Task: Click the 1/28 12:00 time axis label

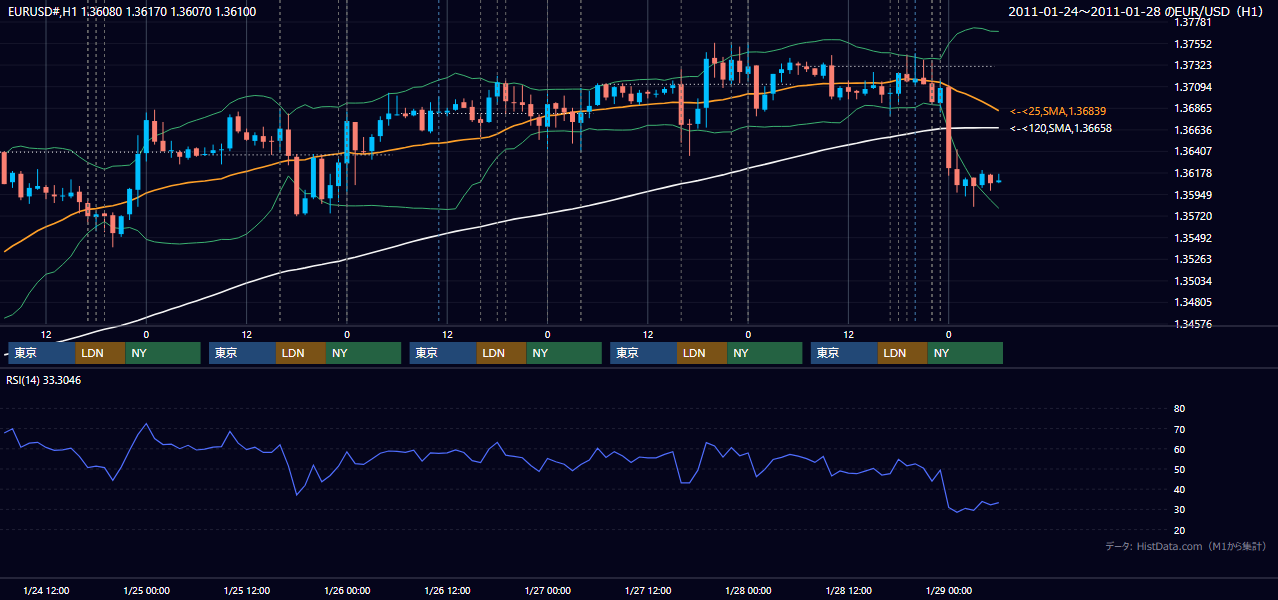Action: (x=849, y=590)
